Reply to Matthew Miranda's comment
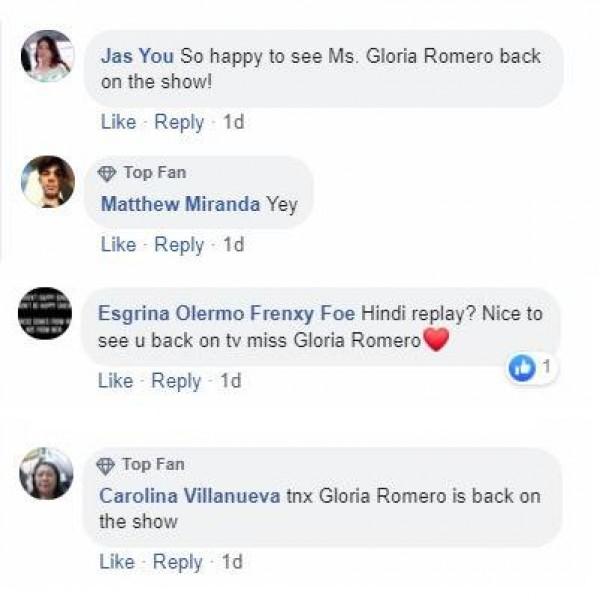 (x=179, y=245)
